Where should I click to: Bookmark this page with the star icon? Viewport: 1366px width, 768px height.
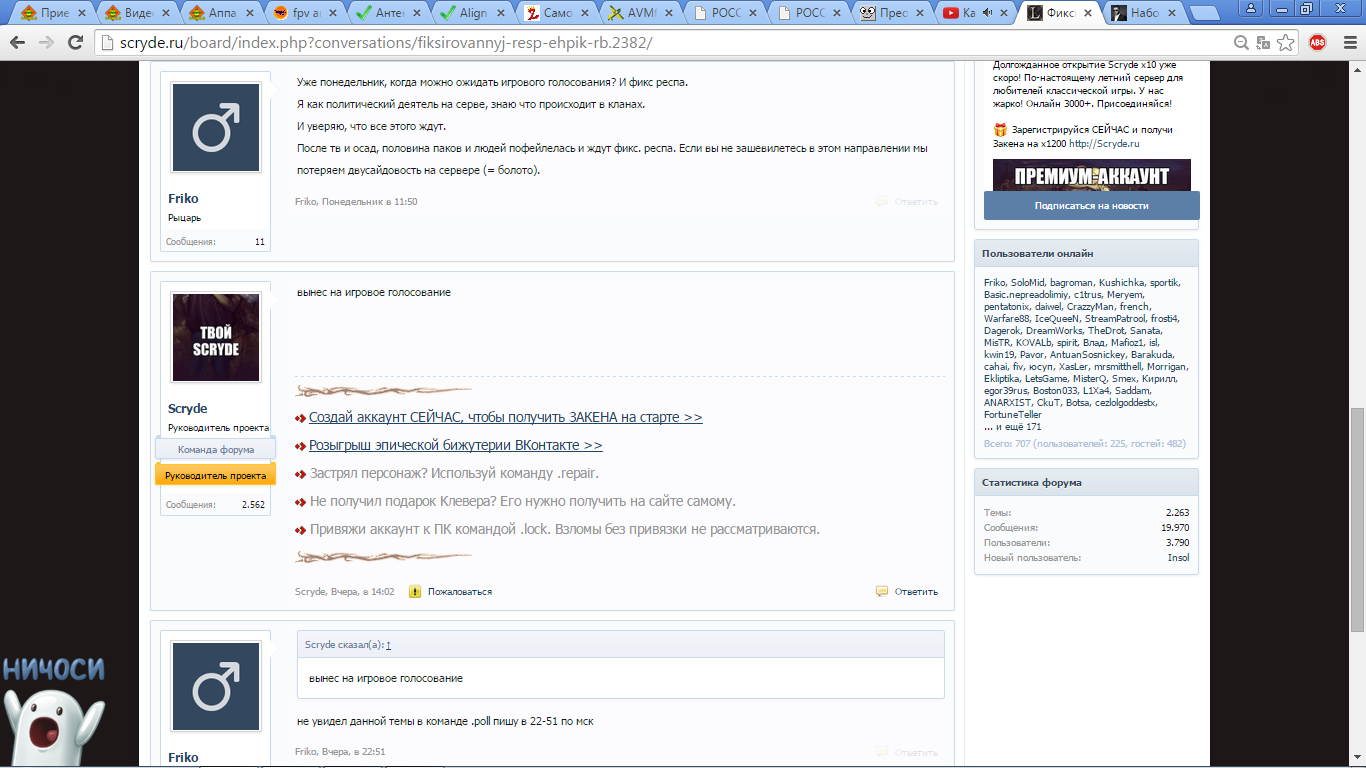(x=1286, y=43)
